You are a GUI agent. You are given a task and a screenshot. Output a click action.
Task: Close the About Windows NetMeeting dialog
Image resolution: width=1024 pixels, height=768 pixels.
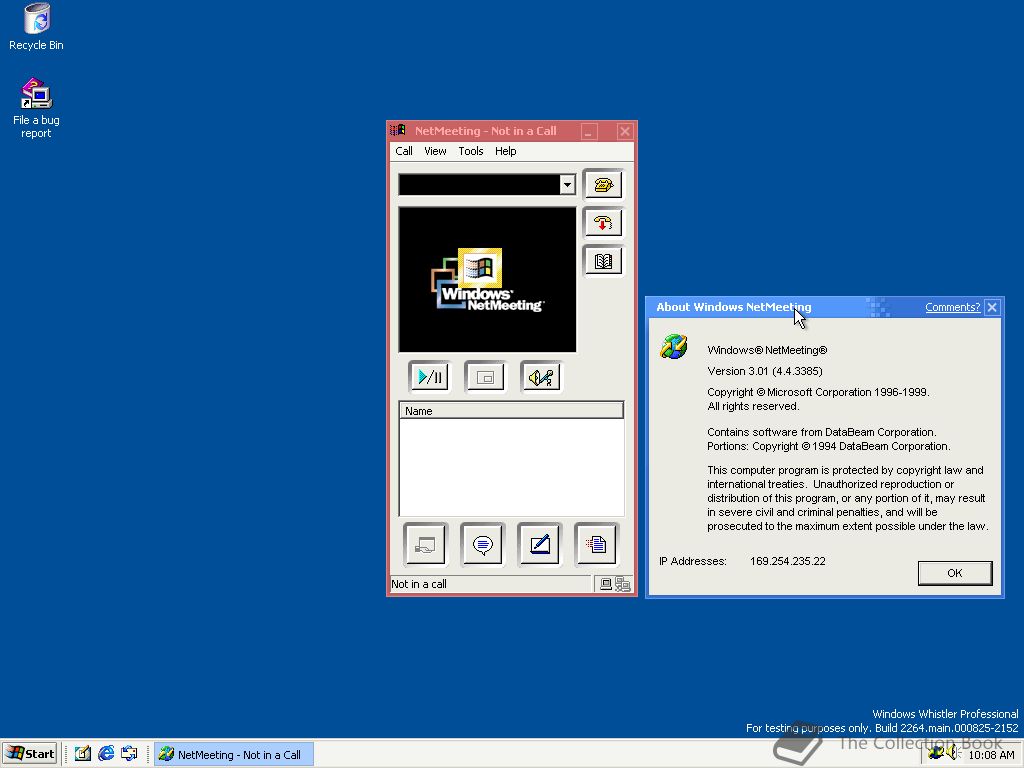(x=992, y=307)
